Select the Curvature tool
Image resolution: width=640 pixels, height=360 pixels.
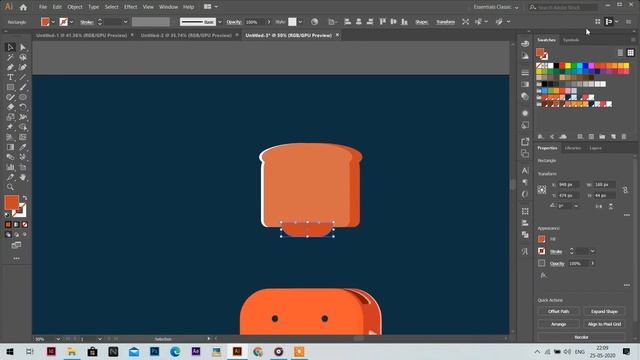coord(23,67)
